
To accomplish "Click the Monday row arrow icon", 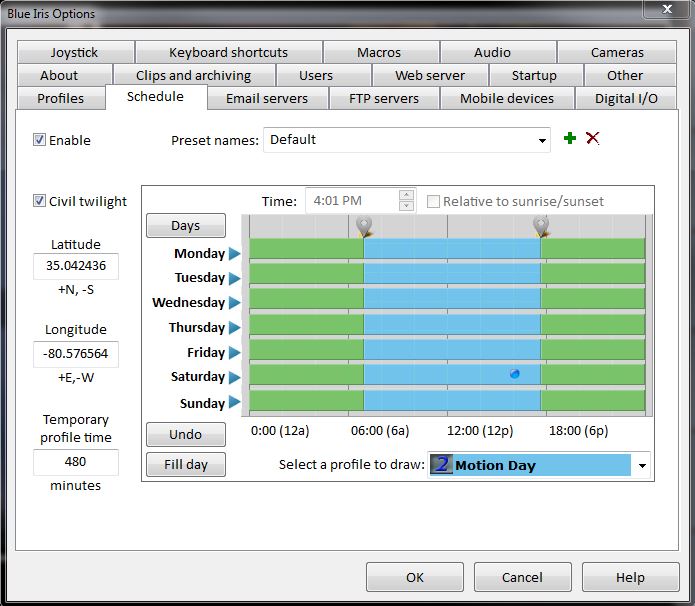I will coord(234,254).
